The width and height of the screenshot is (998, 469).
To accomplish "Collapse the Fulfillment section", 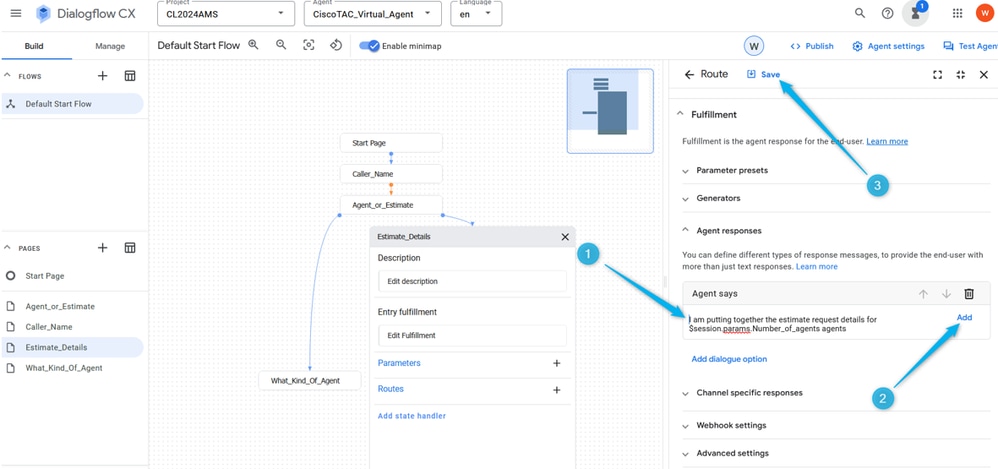I will click(x=678, y=115).
